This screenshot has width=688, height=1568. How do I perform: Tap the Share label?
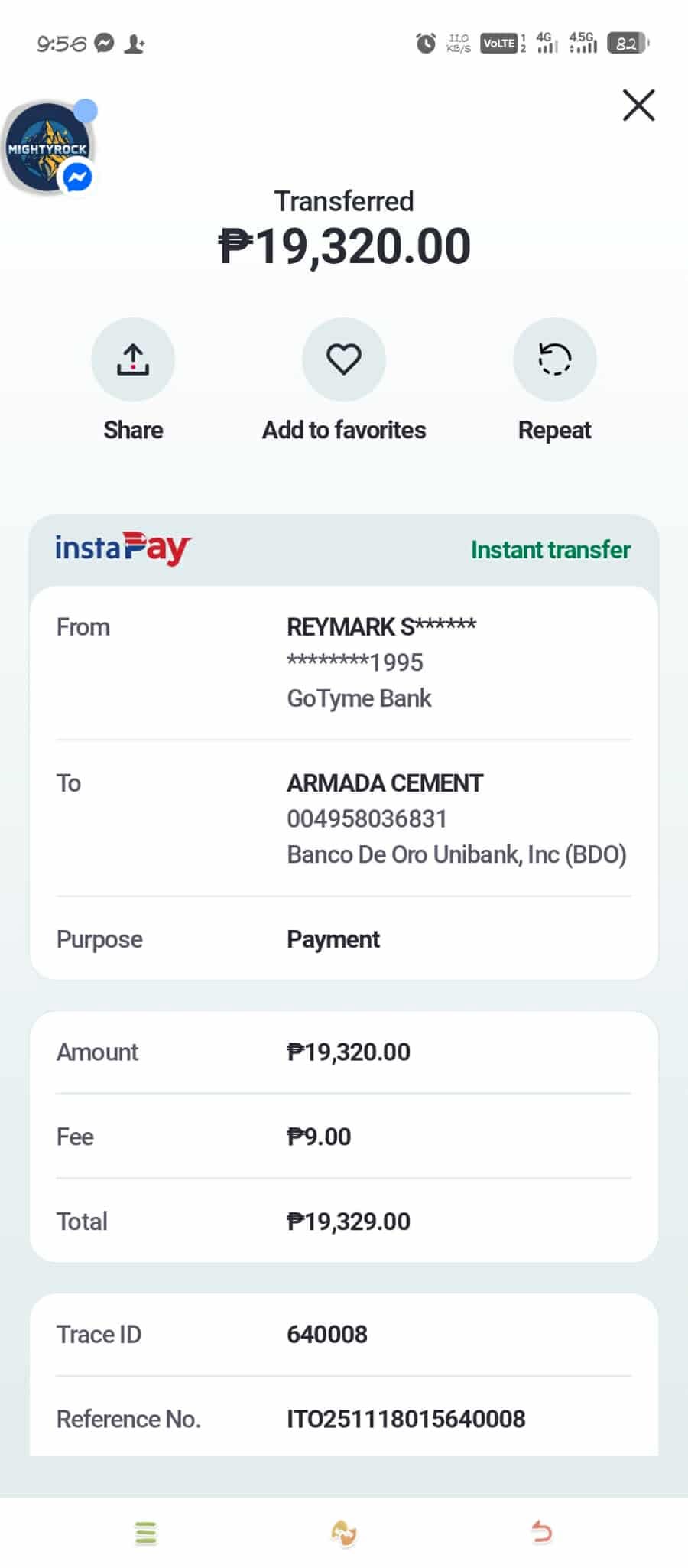click(133, 430)
